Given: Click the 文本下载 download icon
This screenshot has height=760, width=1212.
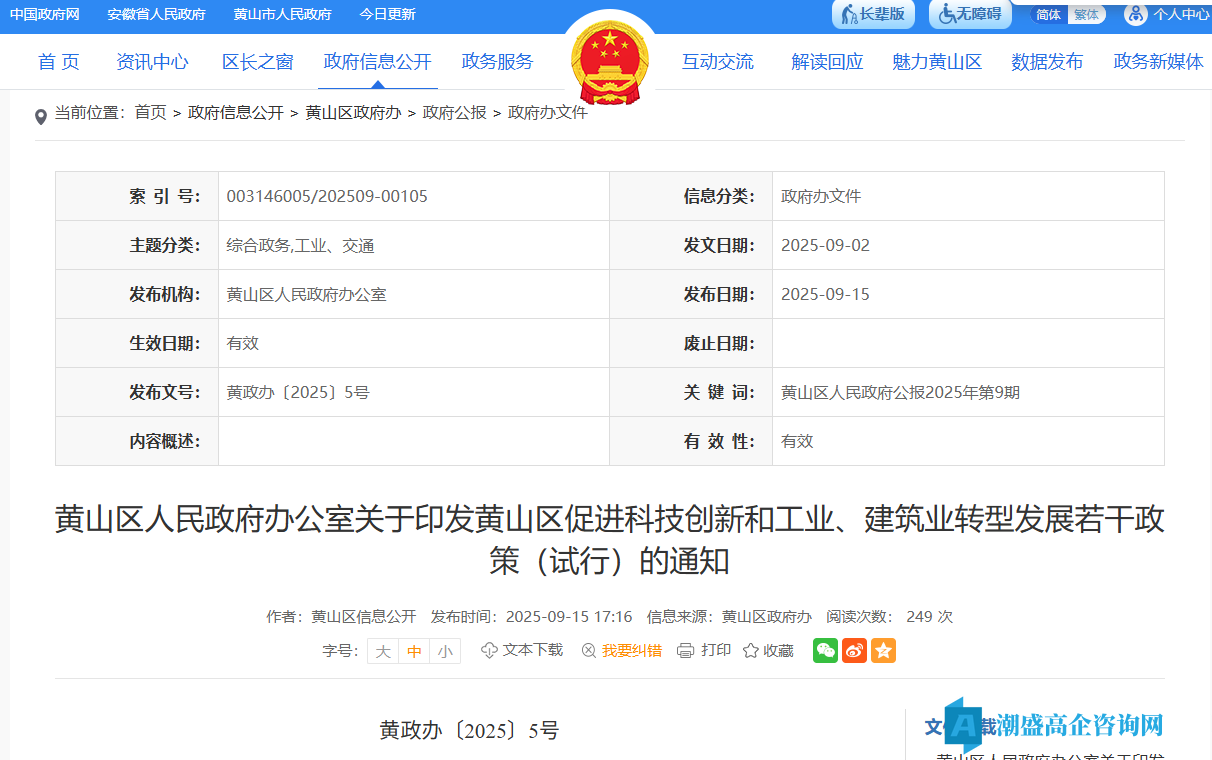Looking at the screenshot, I should click(487, 650).
